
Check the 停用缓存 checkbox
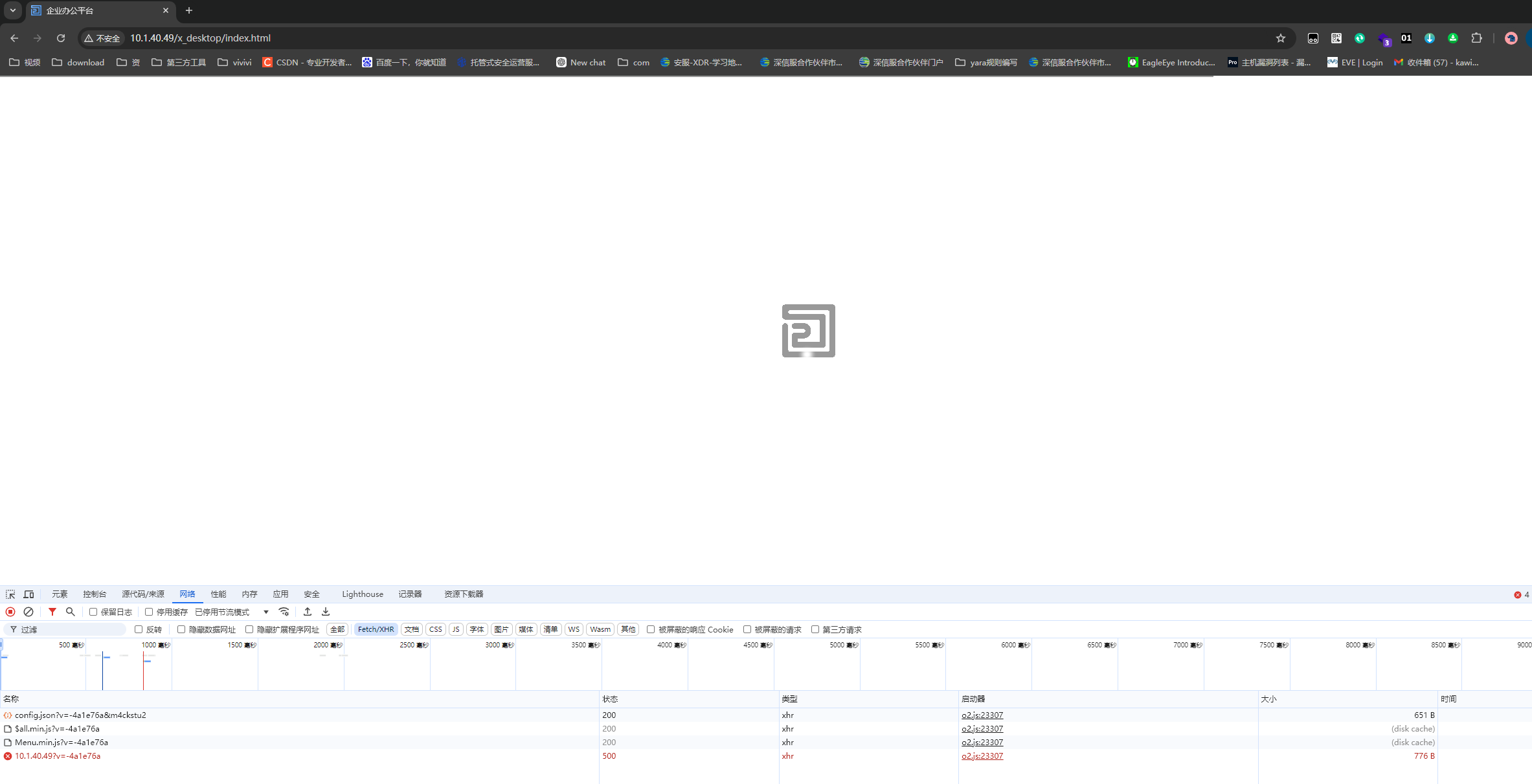tap(149, 612)
